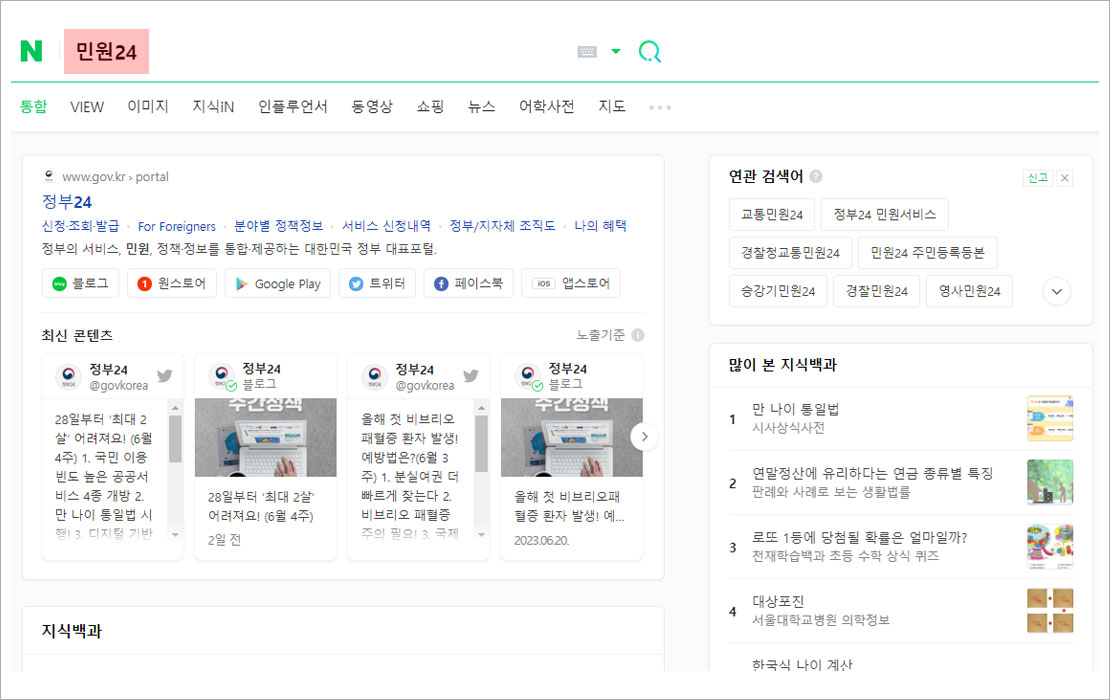Close the 연관 검색어 panel
This screenshot has width=1110, height=700.
point(1065,178)
